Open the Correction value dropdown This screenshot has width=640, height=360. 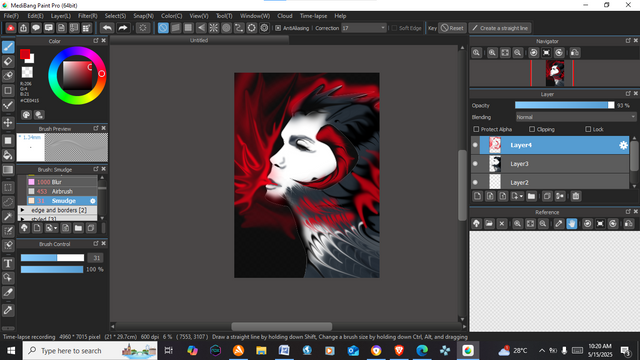(x=364, y=28)
